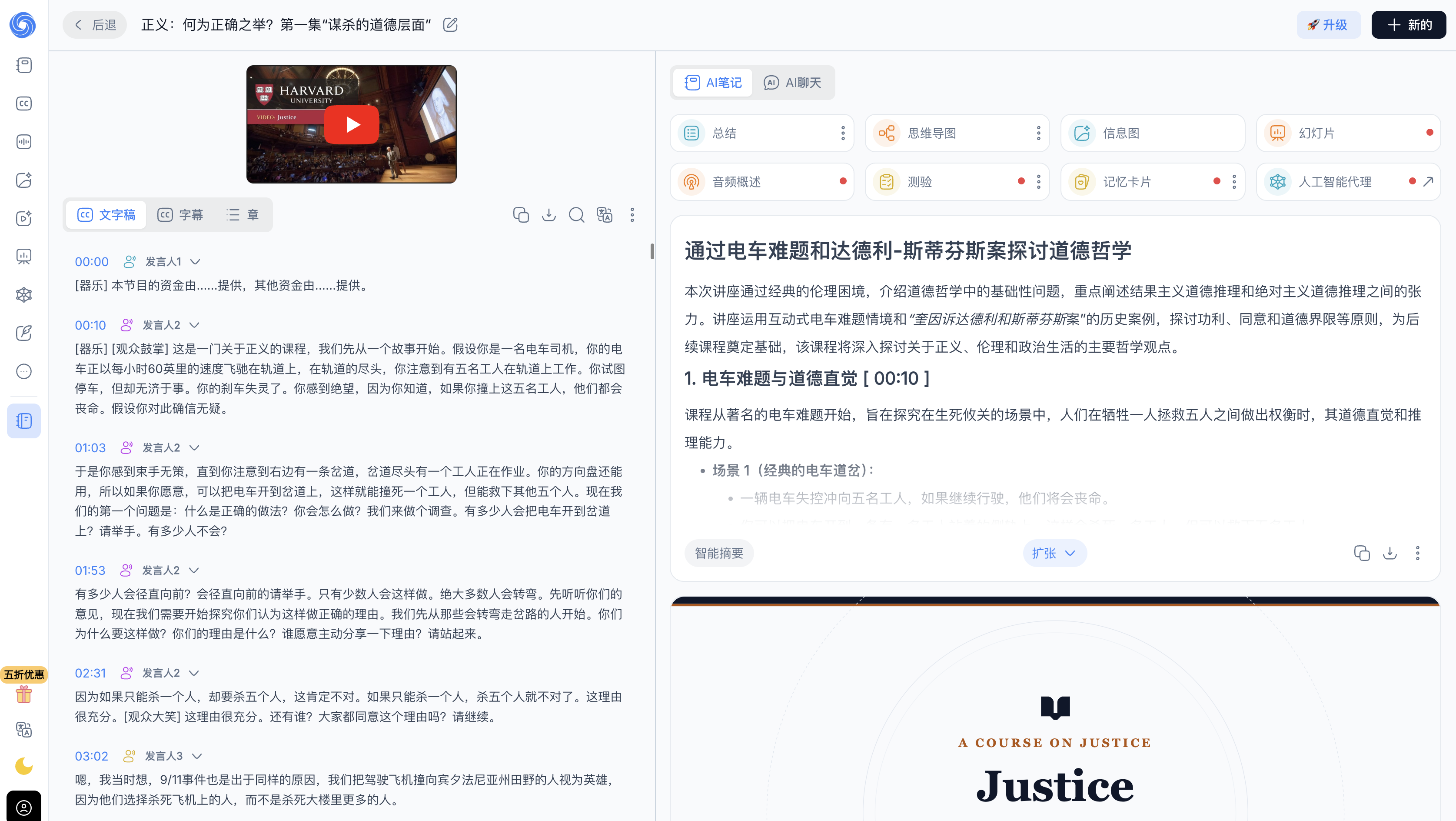Open AI summary more options menu

1418,553
